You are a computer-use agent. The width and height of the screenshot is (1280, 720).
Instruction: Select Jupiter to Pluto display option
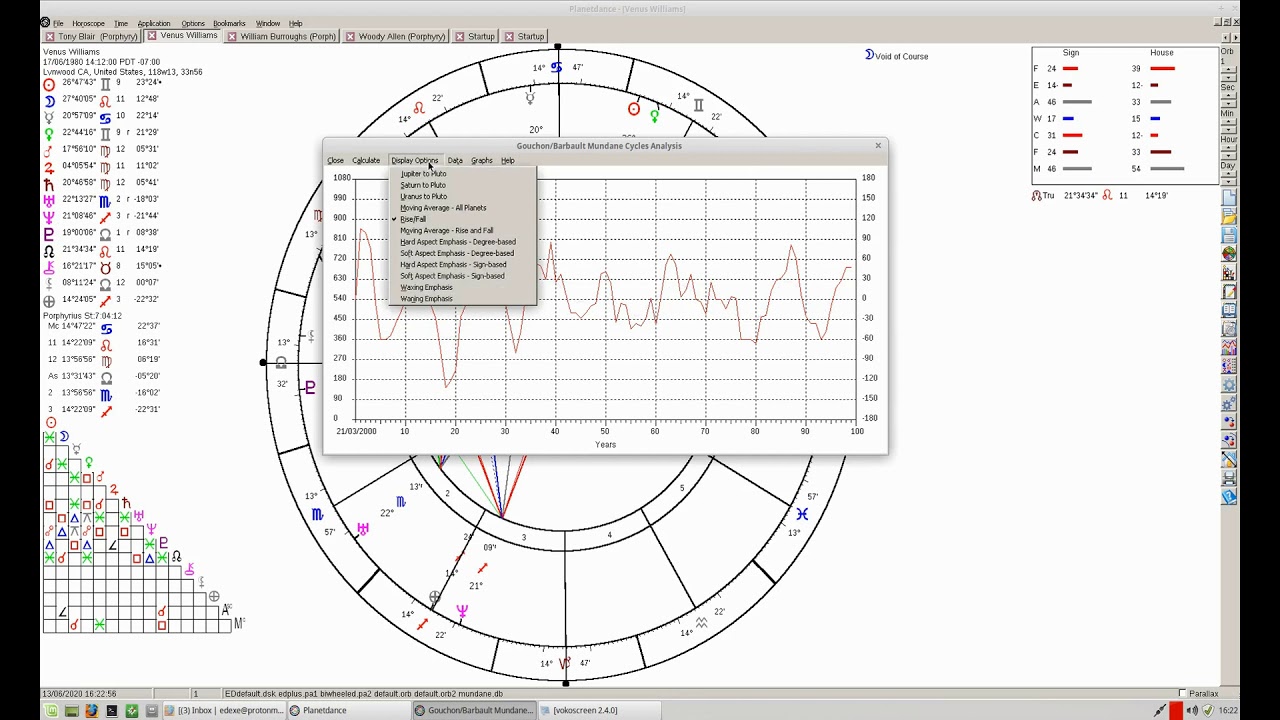(x=423, y=174)
